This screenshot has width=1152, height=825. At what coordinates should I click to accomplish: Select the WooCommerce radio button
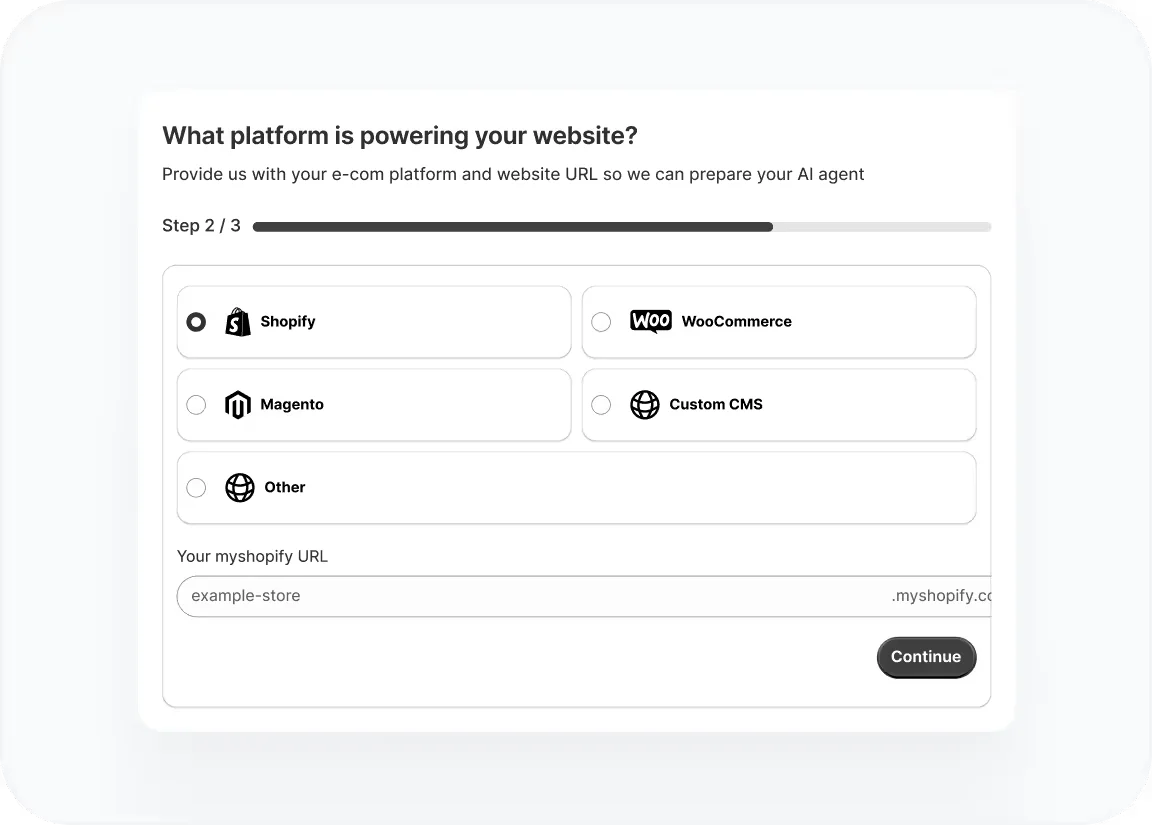tap(601, 321)
